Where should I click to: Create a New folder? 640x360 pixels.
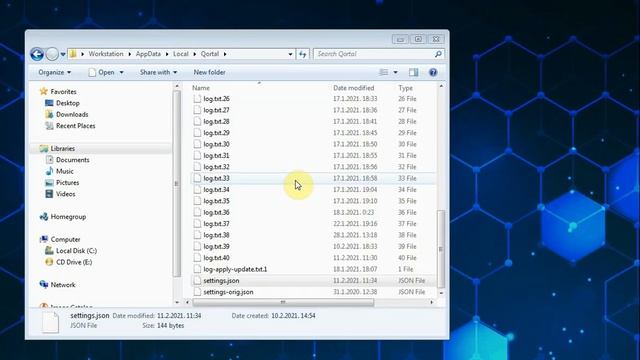pos(209,72)
